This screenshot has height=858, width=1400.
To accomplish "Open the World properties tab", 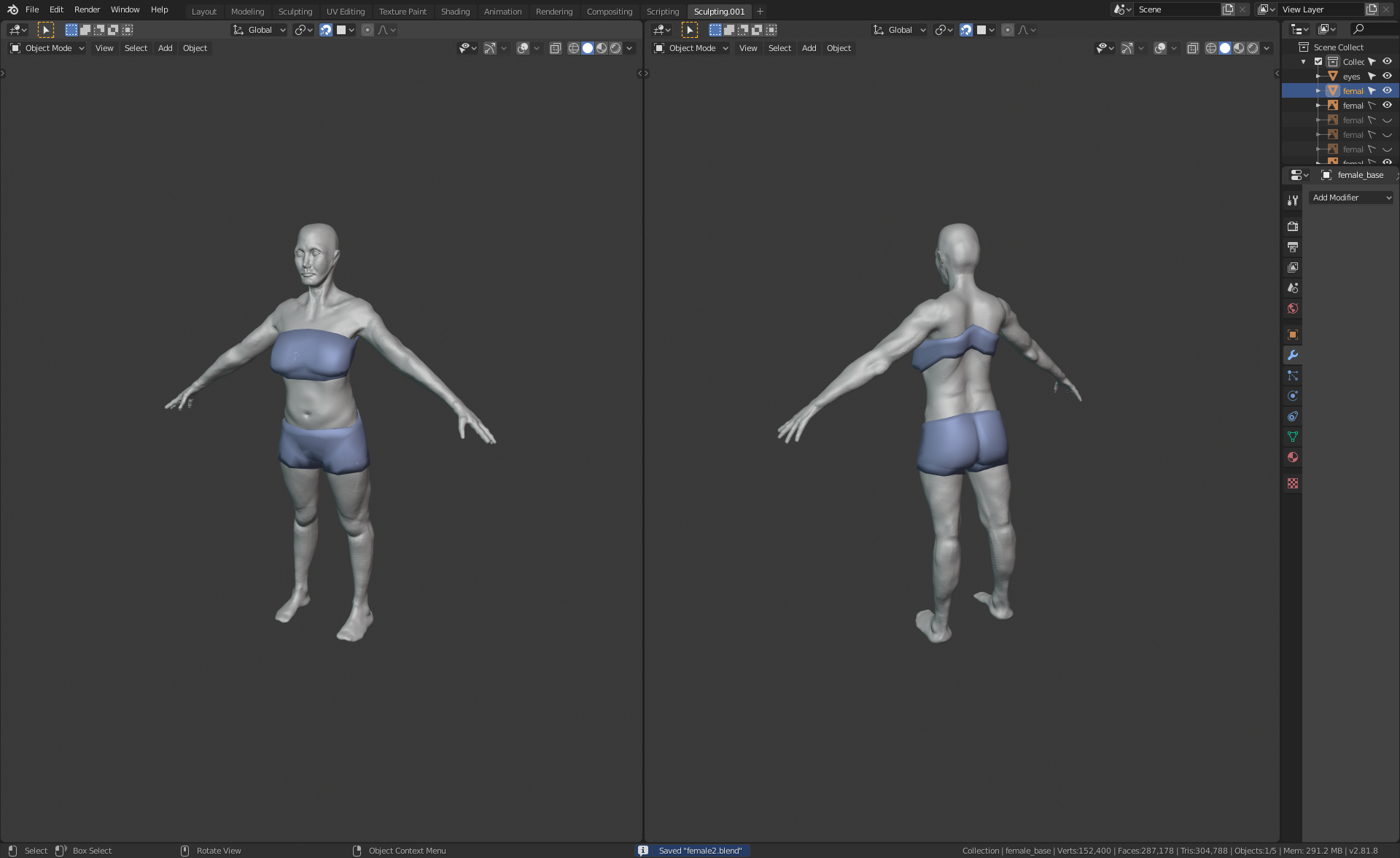I will click(1292, 308).
